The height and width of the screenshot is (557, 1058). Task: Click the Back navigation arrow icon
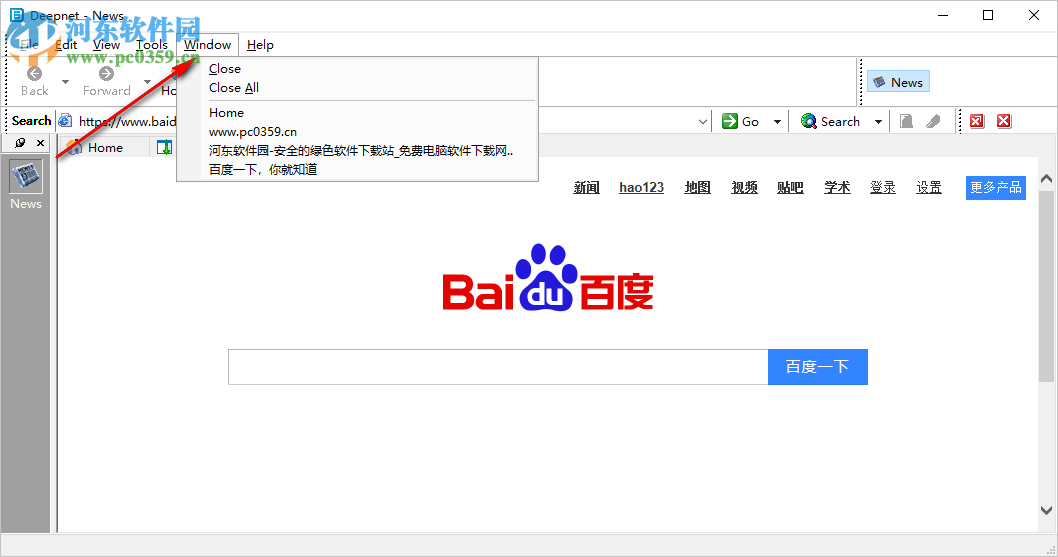[x=34, y=73]
